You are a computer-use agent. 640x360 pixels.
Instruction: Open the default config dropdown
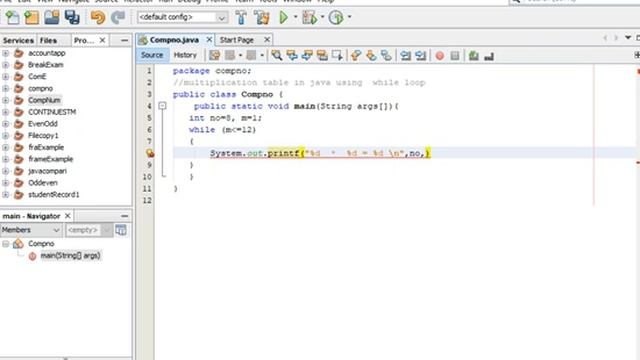click(182, 17)
